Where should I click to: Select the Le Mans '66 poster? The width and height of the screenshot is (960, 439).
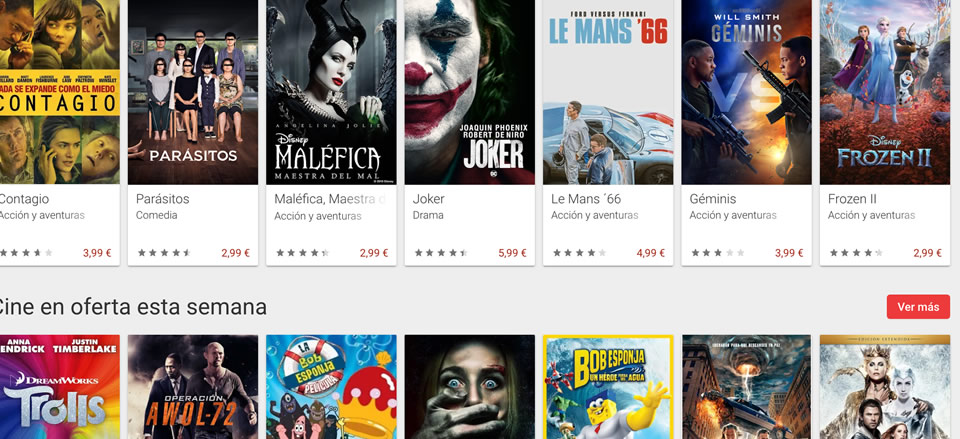click(608, 92)
